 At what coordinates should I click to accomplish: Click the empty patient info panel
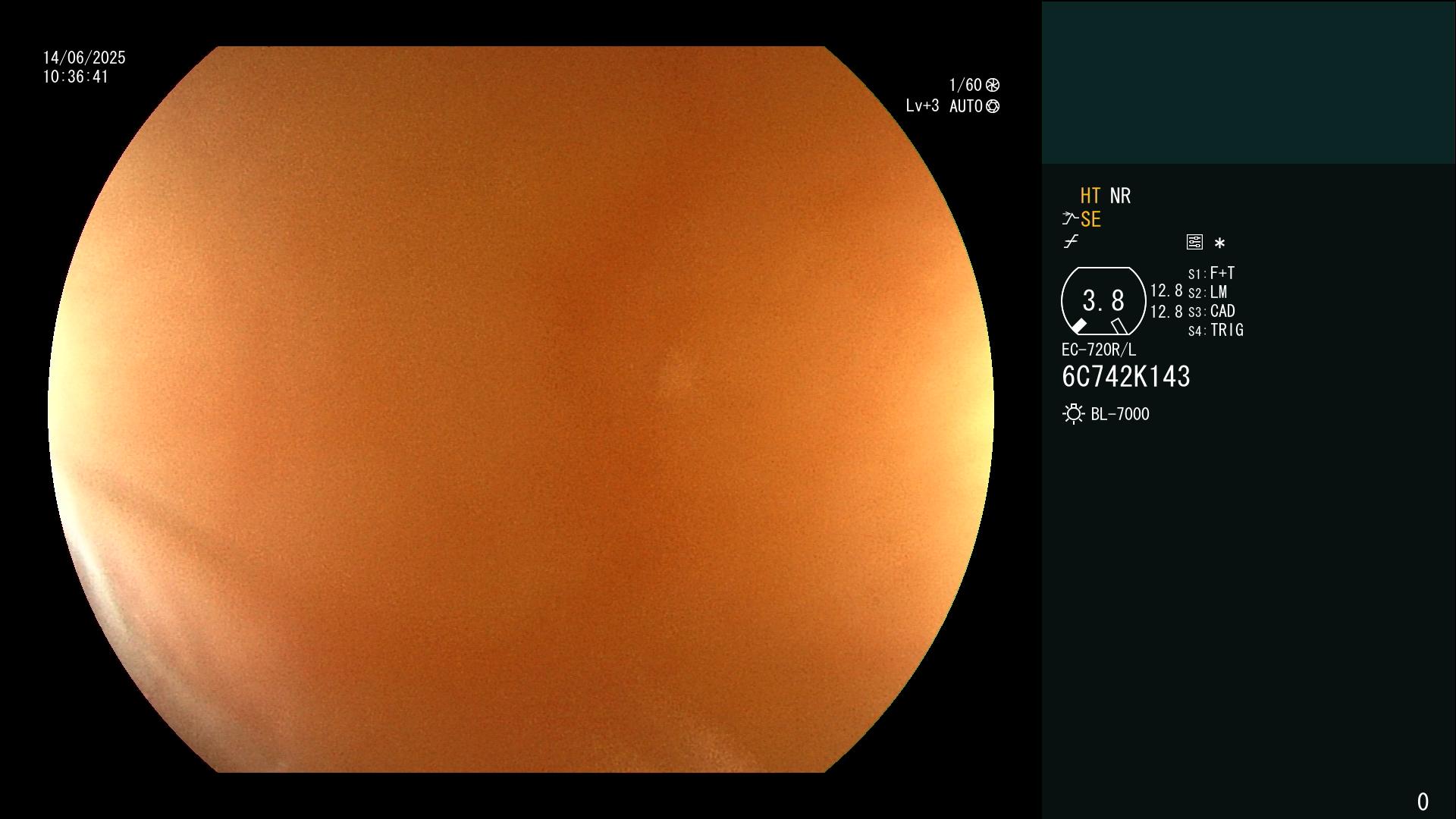(1248, 82)
